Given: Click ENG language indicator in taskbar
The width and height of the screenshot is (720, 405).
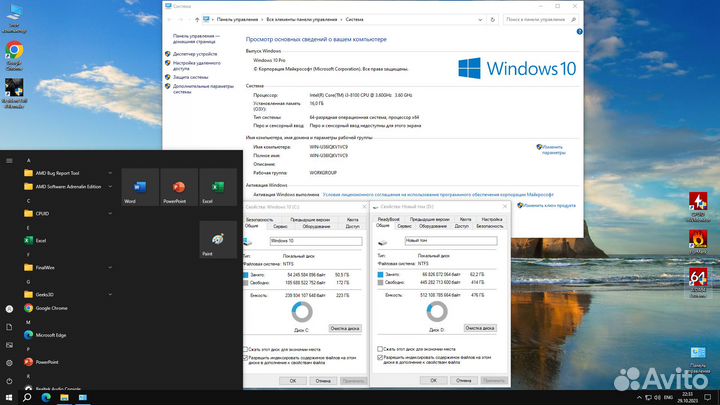Looking at the screenshot, I should pos(669,397).
